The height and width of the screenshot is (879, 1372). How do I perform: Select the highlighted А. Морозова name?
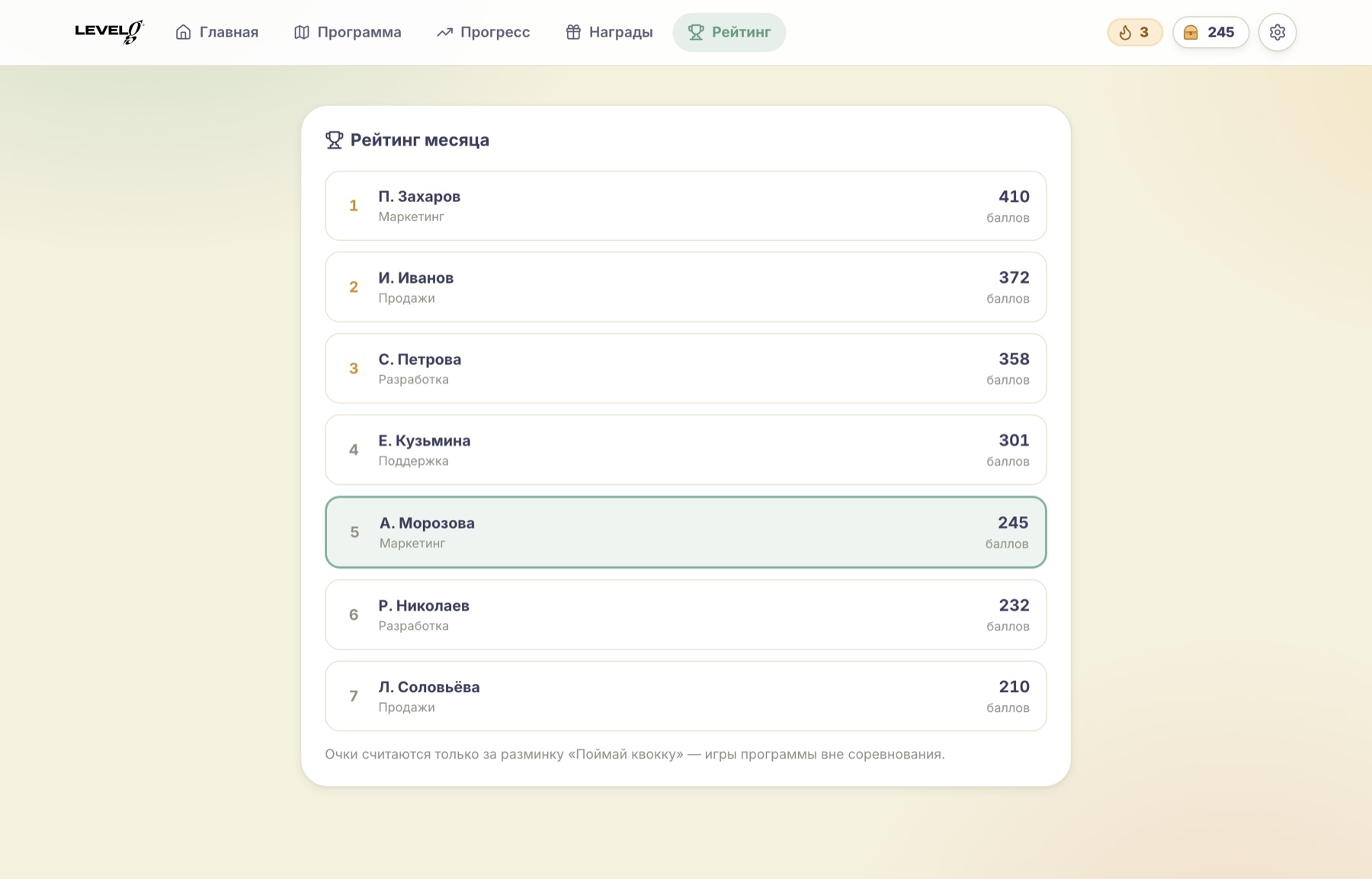[427, 523]
